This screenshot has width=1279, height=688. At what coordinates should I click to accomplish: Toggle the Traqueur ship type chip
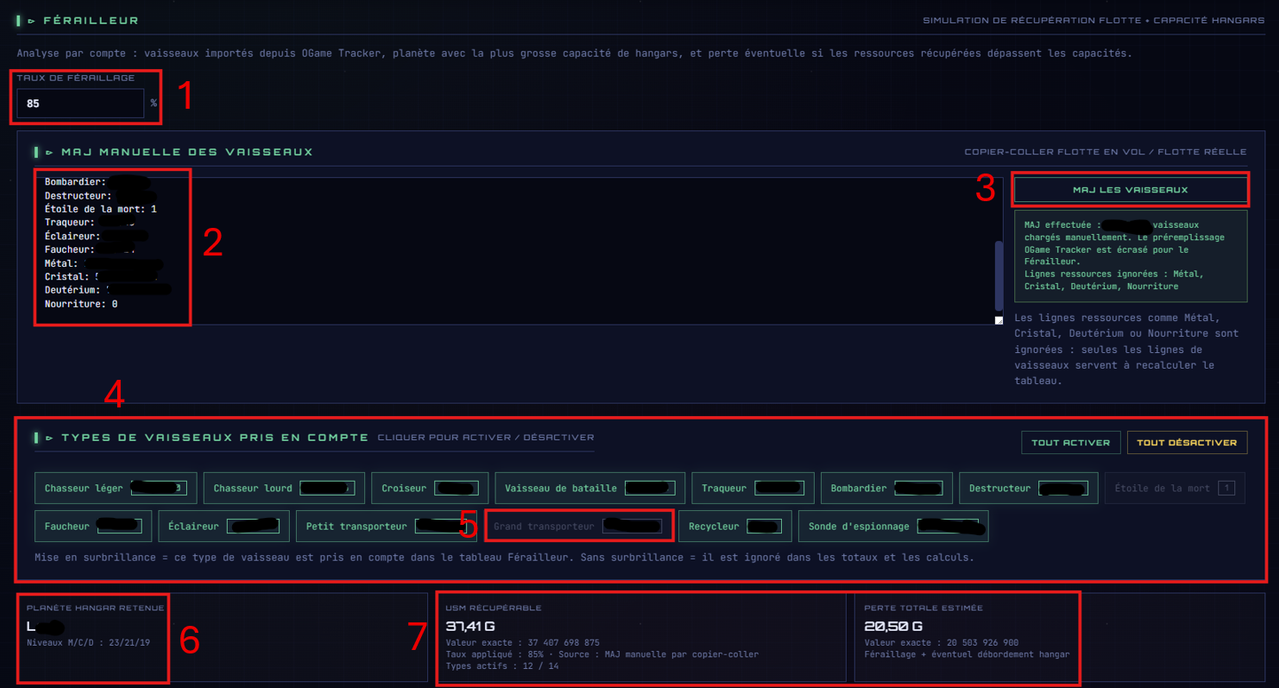(x=753, y=488)
